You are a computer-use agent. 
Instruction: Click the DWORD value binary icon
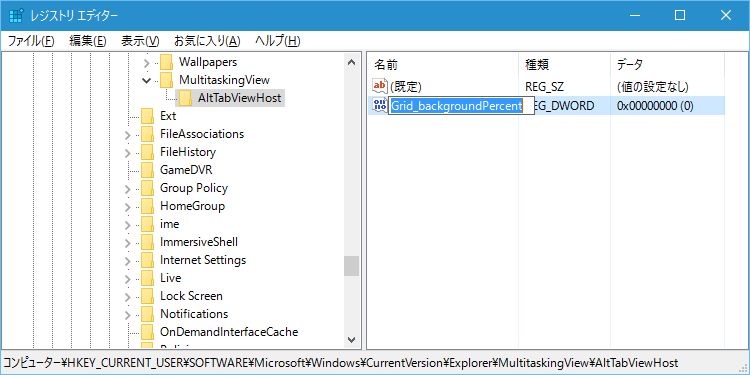pyautogui.click(x=379, y=105)
